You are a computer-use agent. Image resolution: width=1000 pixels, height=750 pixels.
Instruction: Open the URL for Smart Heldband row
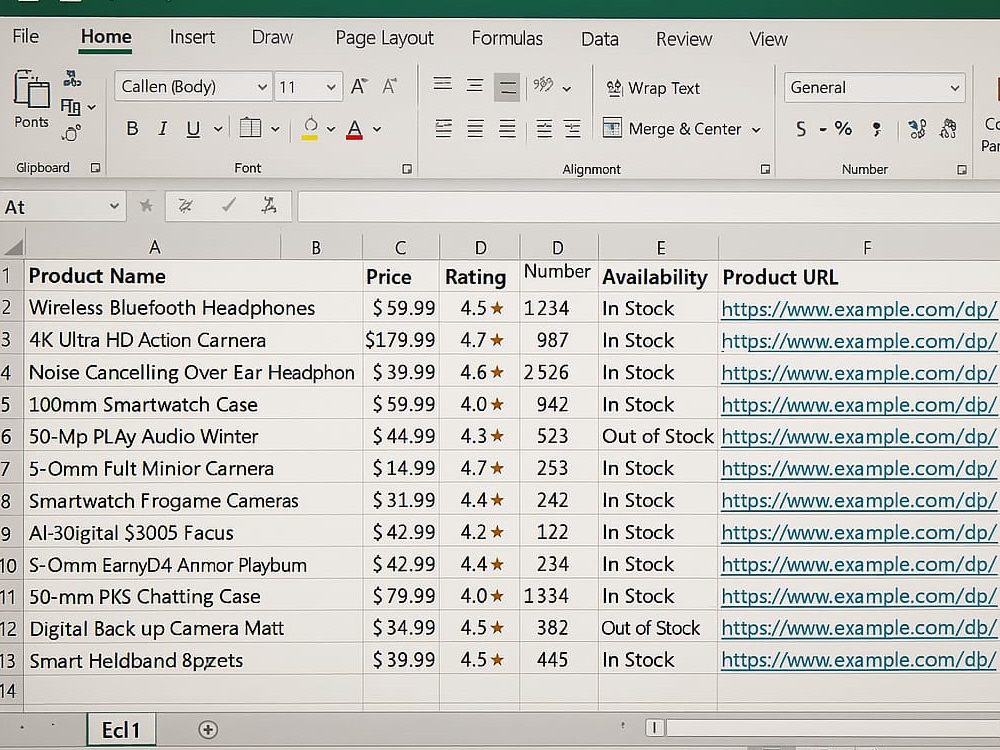(x=858, y=660)
